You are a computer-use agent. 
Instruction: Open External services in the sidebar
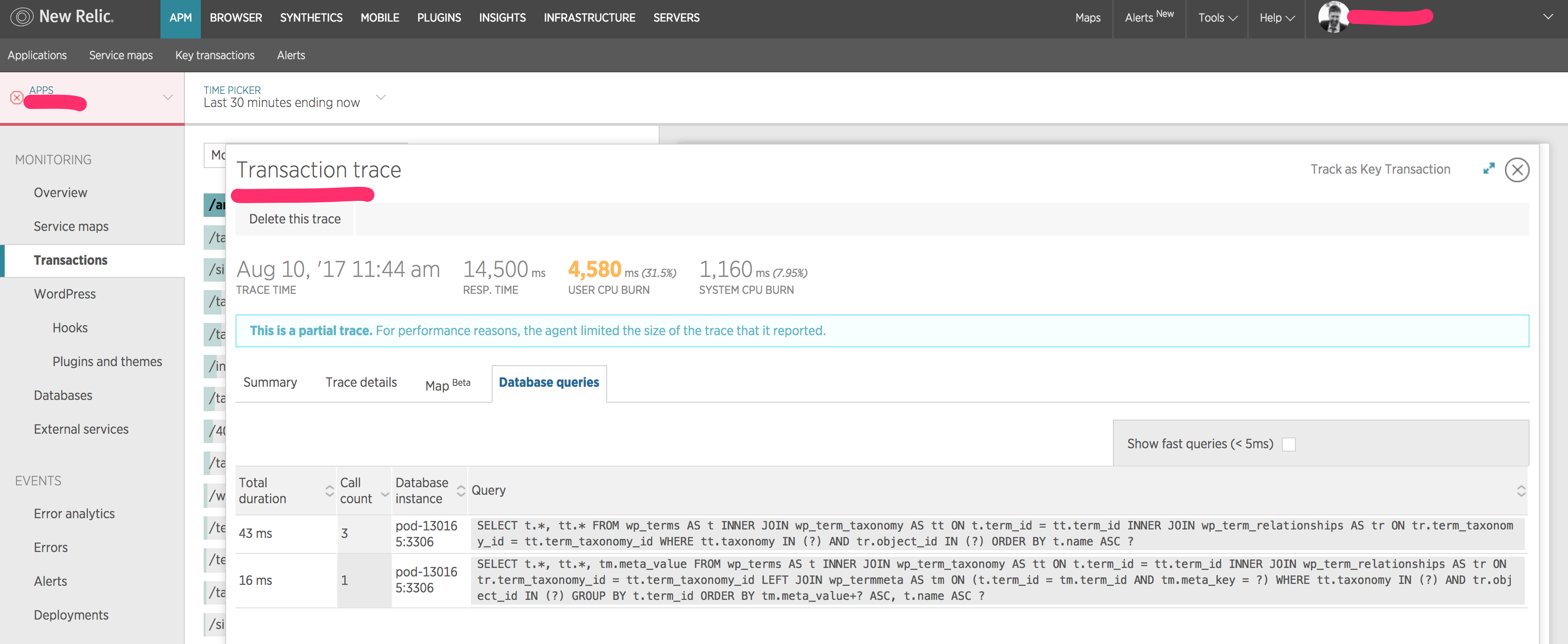pos(81,429)
